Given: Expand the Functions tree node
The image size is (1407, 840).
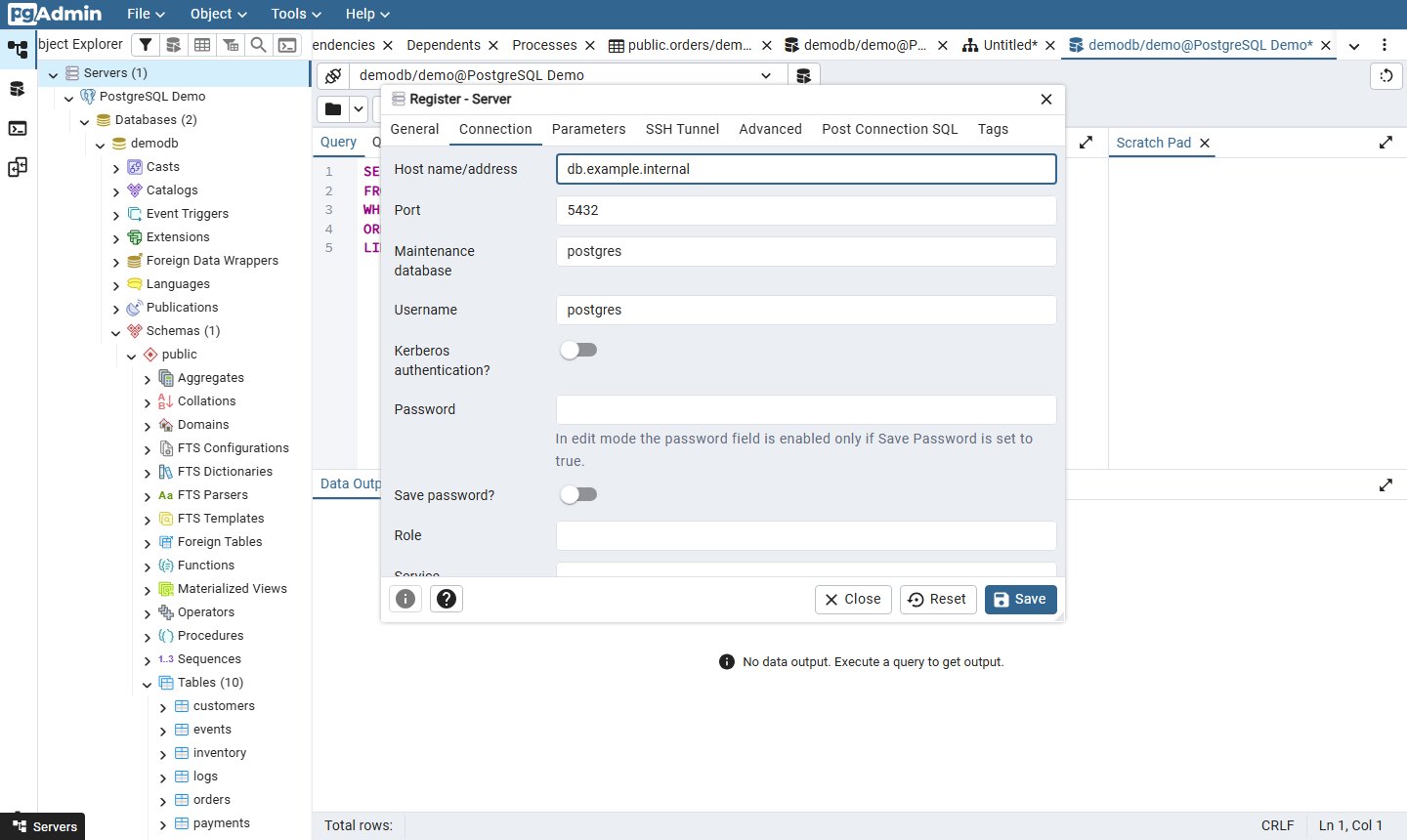Looking at the screenshot, I should (x=148, y=567).
